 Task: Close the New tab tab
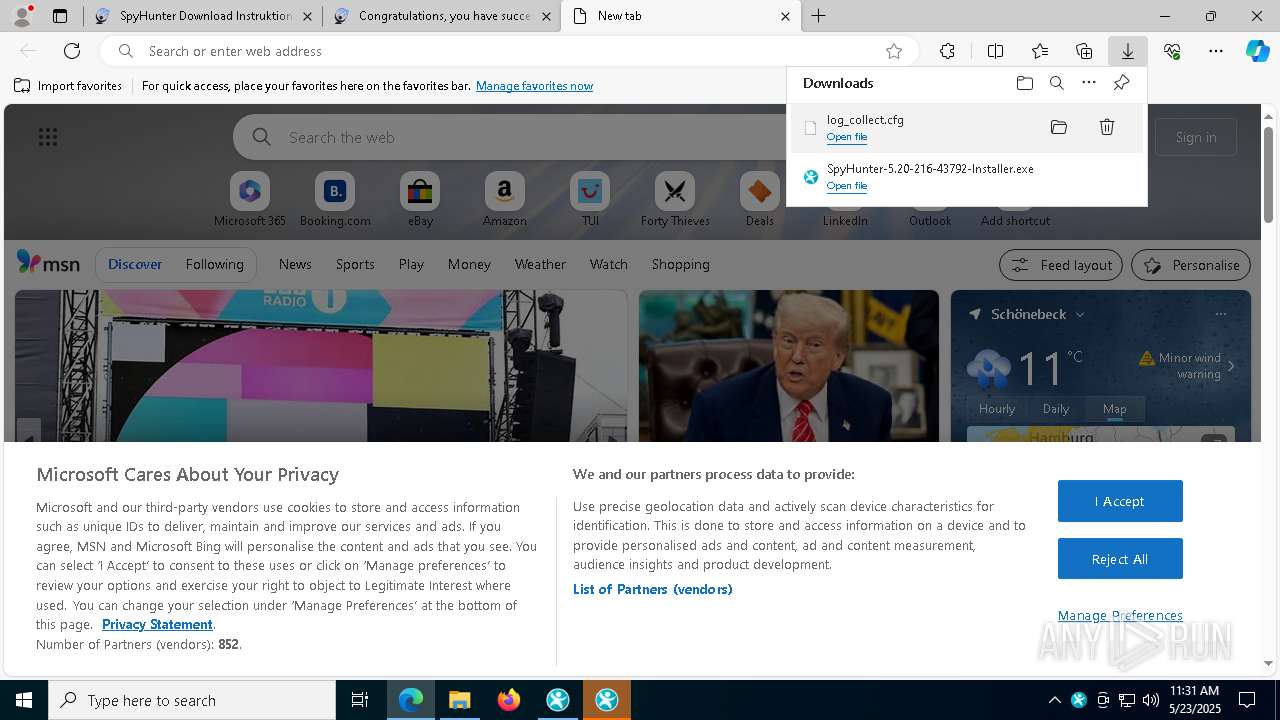(x=785, y=16)
